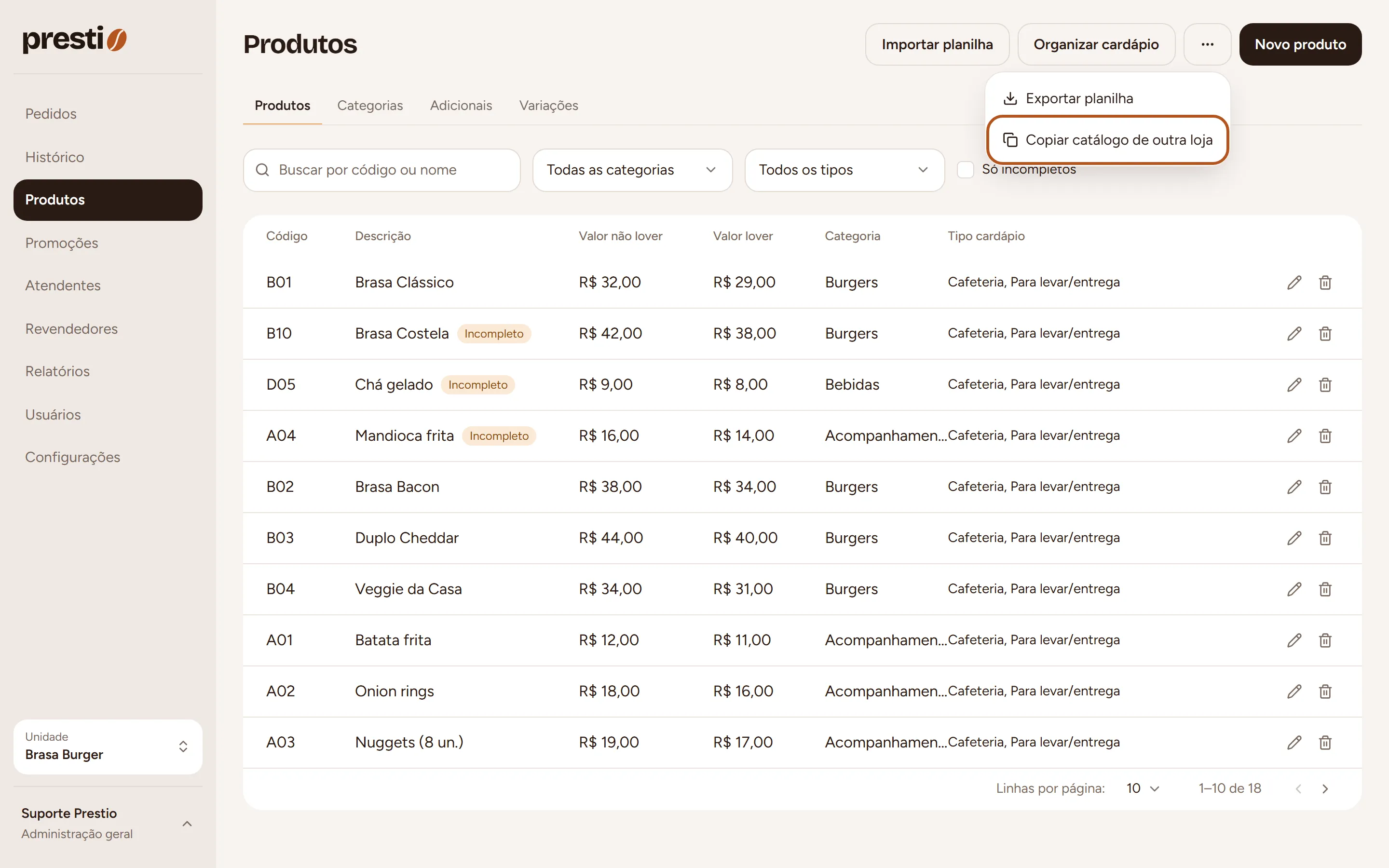Choose Copiar catálogo de outra loja
The height and width of the screenshot is (868, 1389).
[x=1107, y=140]
